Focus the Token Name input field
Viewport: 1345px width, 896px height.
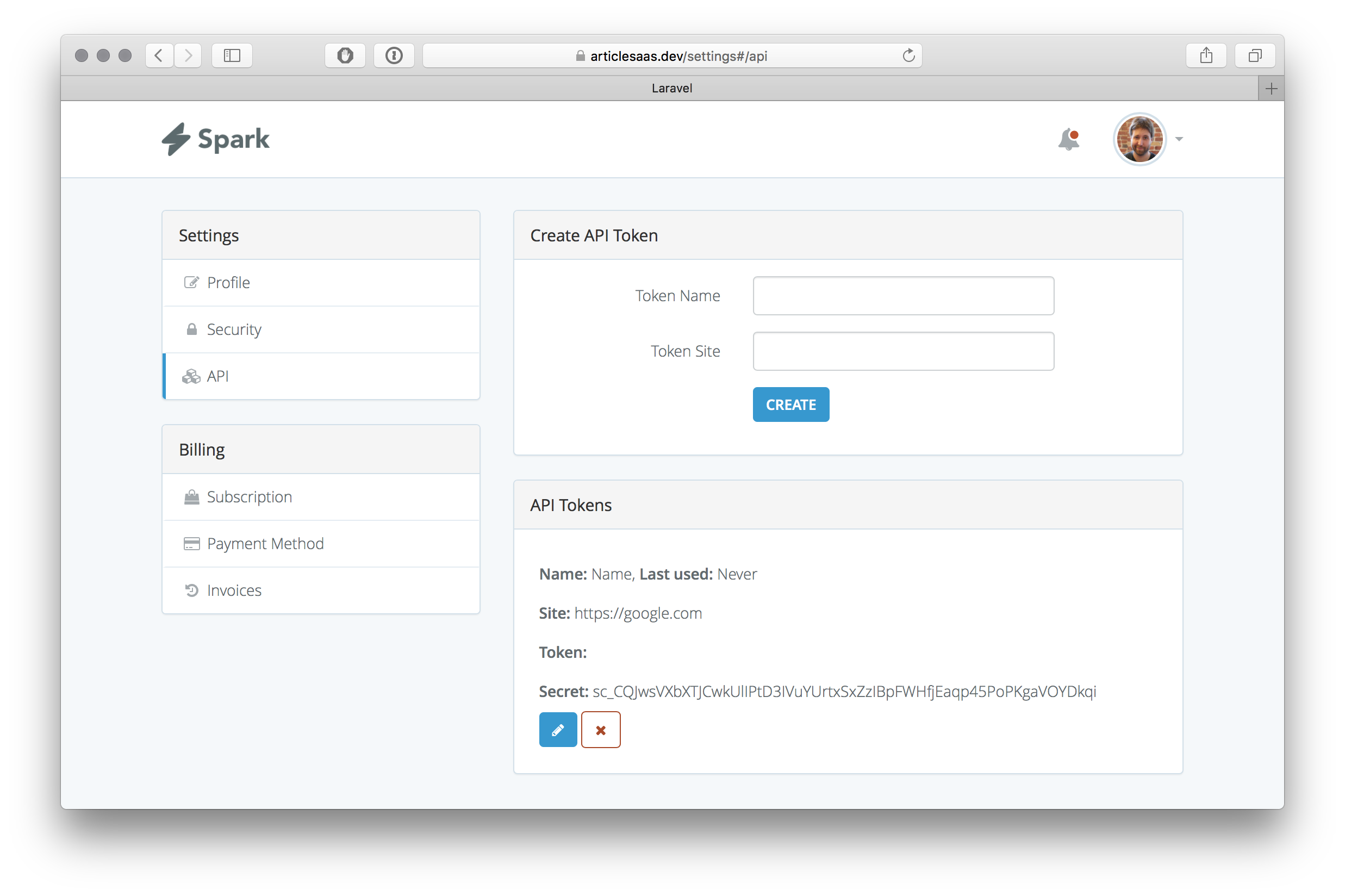903,296
